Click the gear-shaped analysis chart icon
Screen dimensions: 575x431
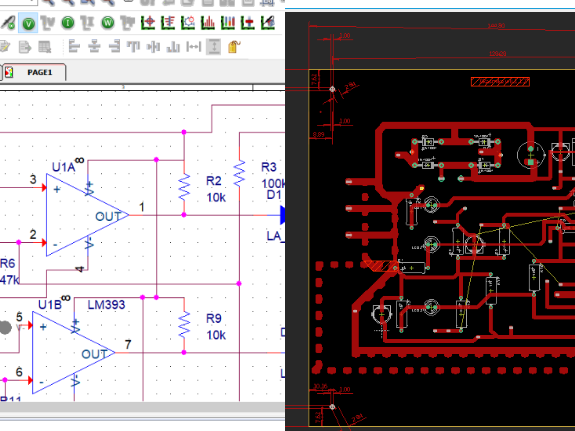[x=188, y=23]
